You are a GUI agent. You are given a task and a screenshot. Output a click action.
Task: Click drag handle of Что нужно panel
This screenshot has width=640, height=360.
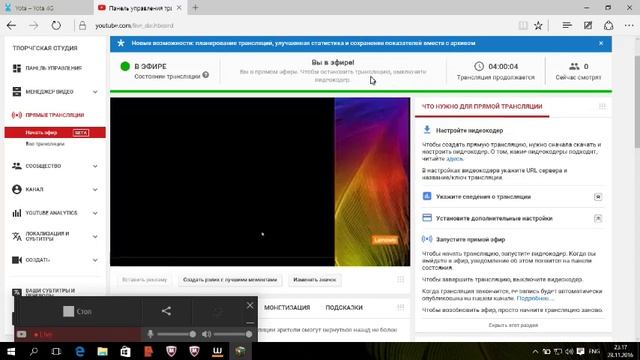click(602, 107)
